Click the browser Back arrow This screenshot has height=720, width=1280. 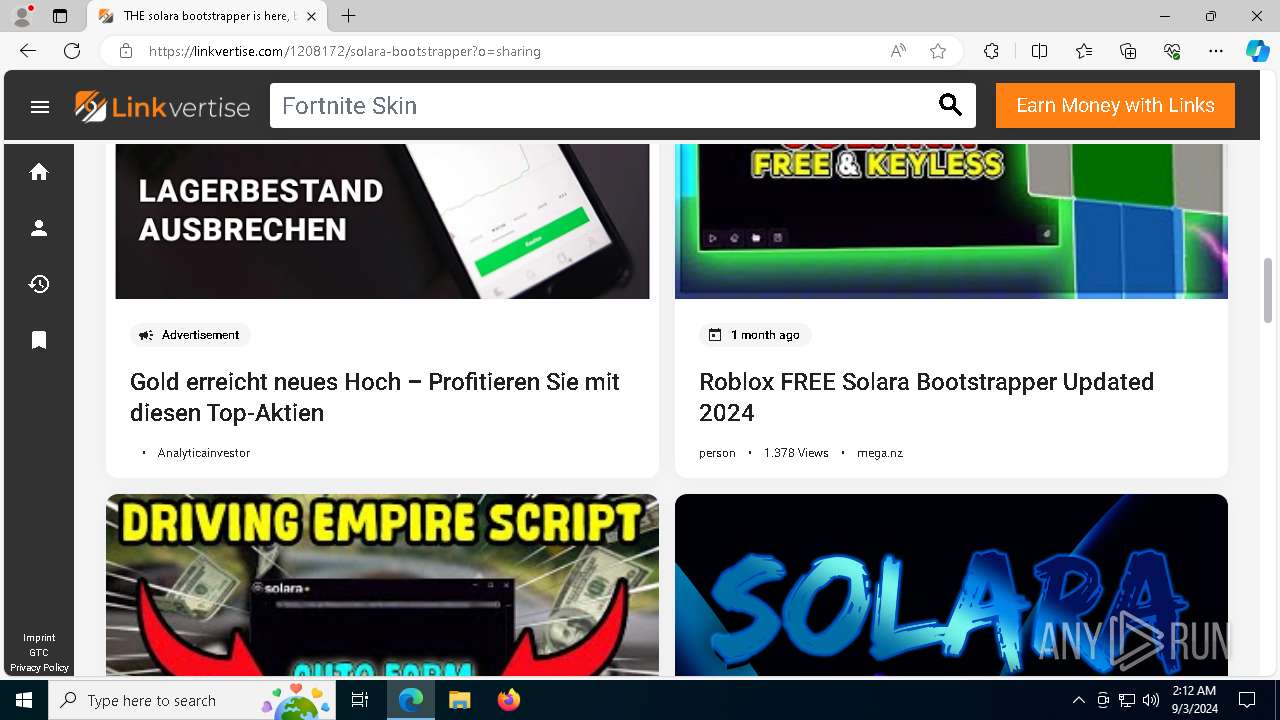pyautogui.click(x=28, y=51)
